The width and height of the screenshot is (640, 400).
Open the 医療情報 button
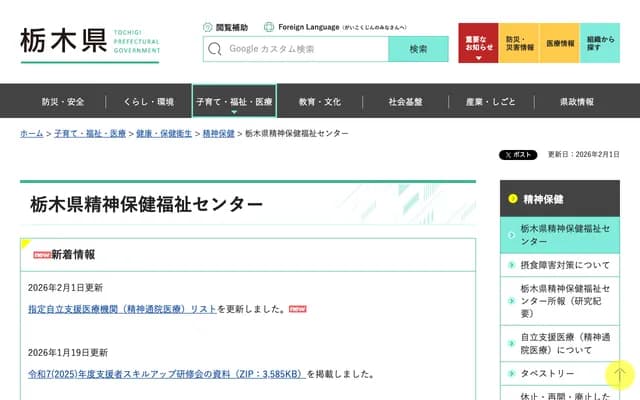560,43
